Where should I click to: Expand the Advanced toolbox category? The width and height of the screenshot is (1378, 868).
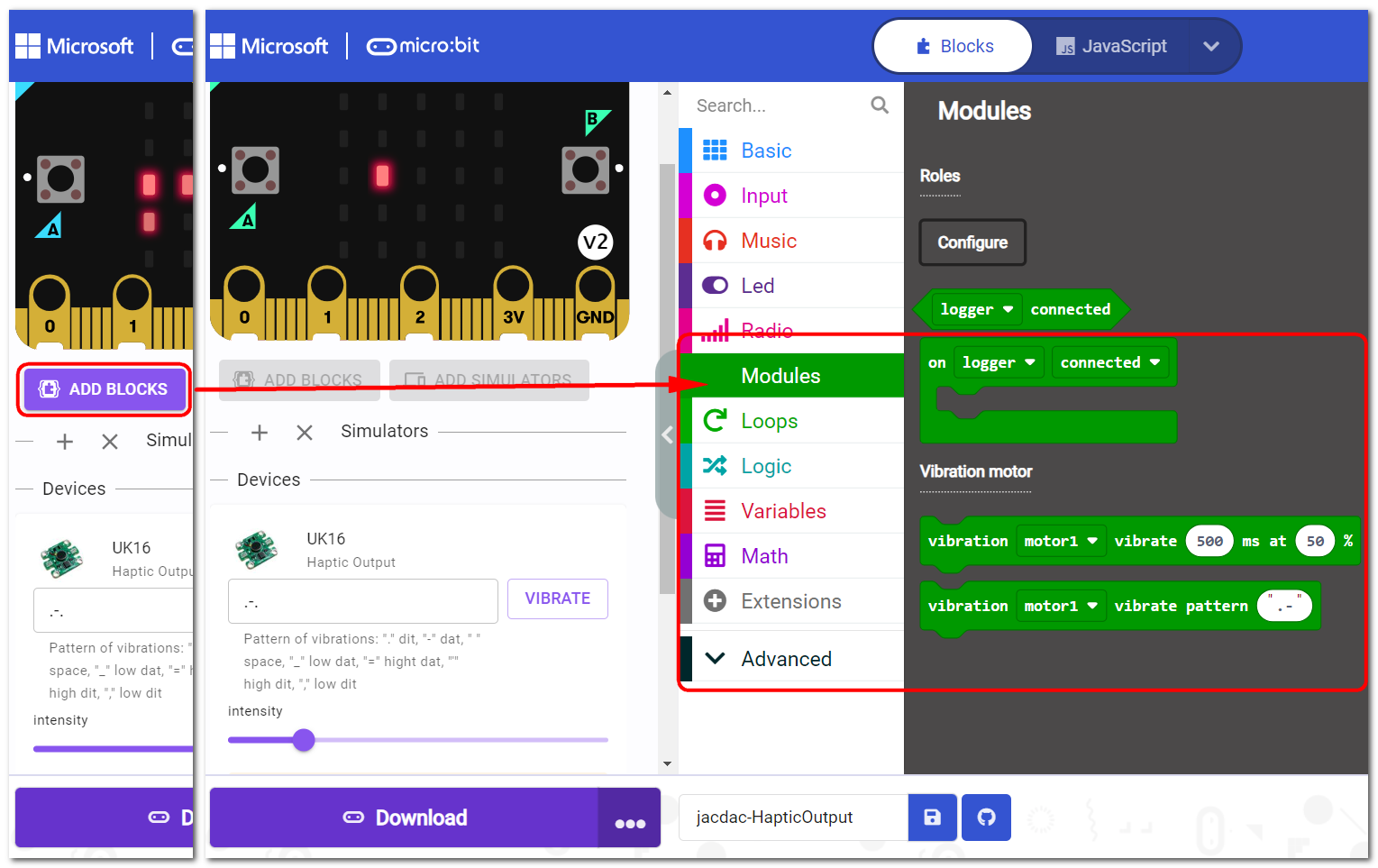[786, 659]
